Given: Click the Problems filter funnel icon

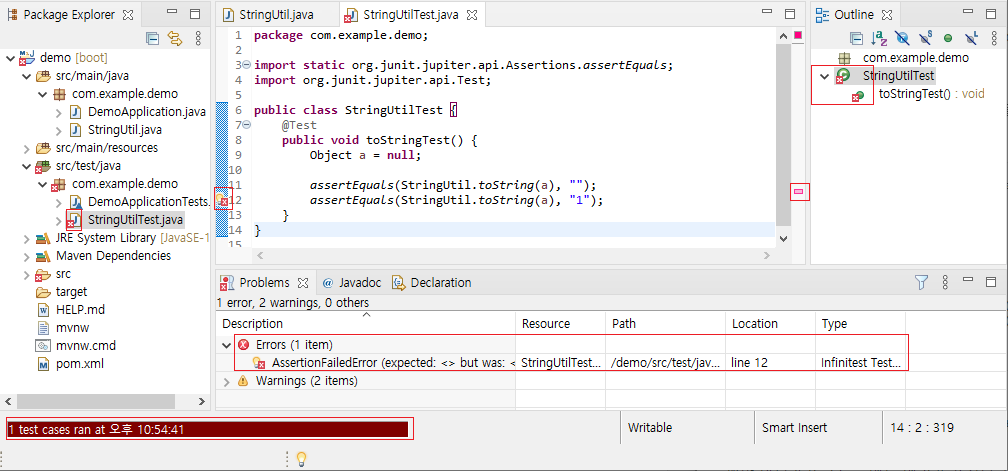Looking at the screenshot, I should click(x=921, y=282).
